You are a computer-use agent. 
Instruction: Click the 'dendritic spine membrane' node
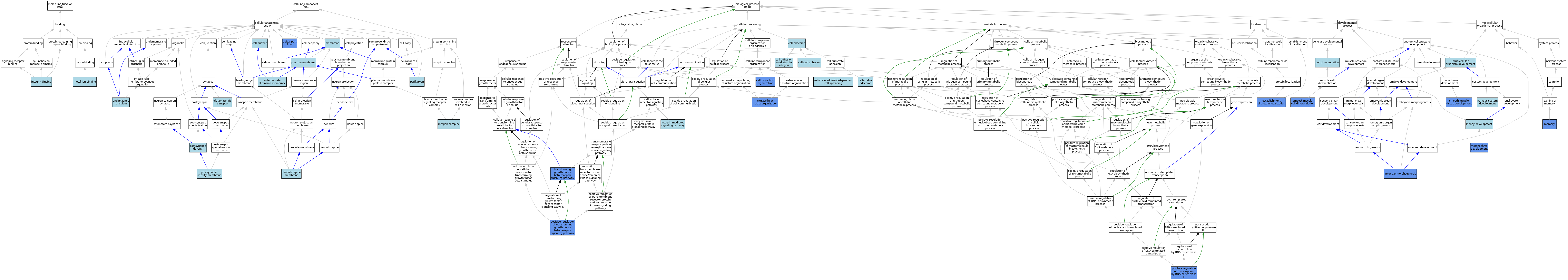pyautogui.click(x=292, y=174)
